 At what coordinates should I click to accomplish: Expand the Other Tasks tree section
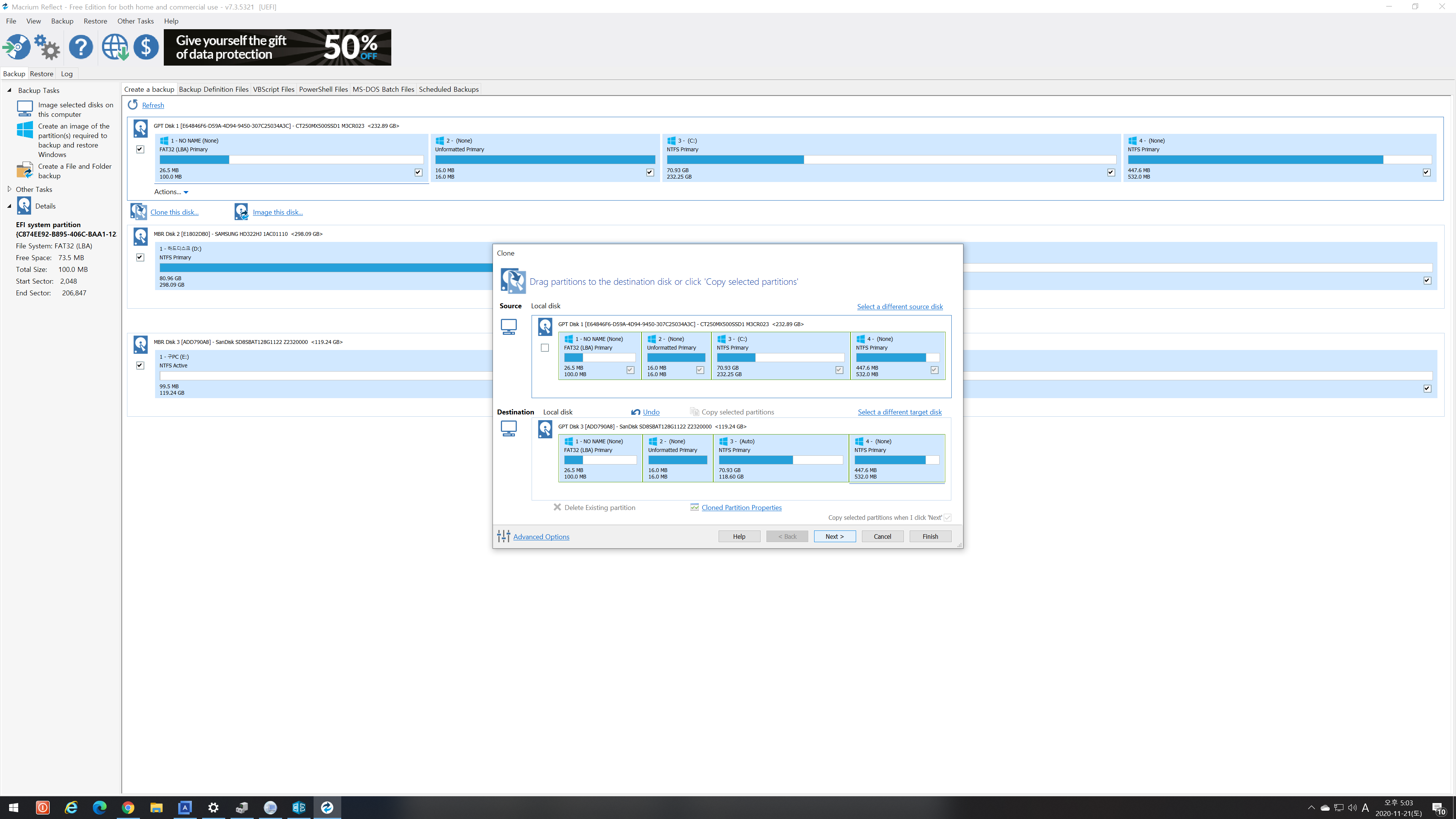[9, 189]
